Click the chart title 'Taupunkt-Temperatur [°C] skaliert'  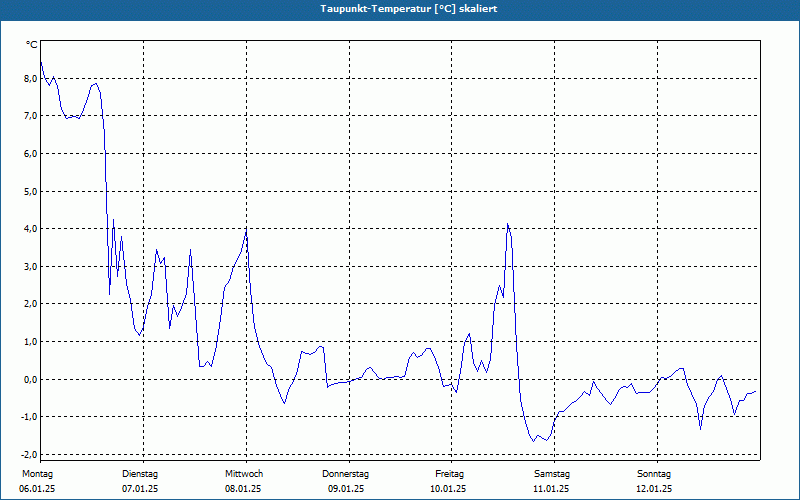coord(409,9)
